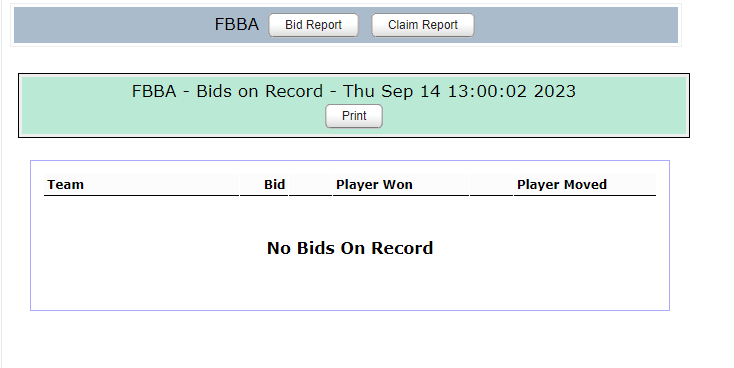Click the blank header cell before Player Won
Image resolution: width=734 pixels, height=368 pixels.
pos(310,184)
